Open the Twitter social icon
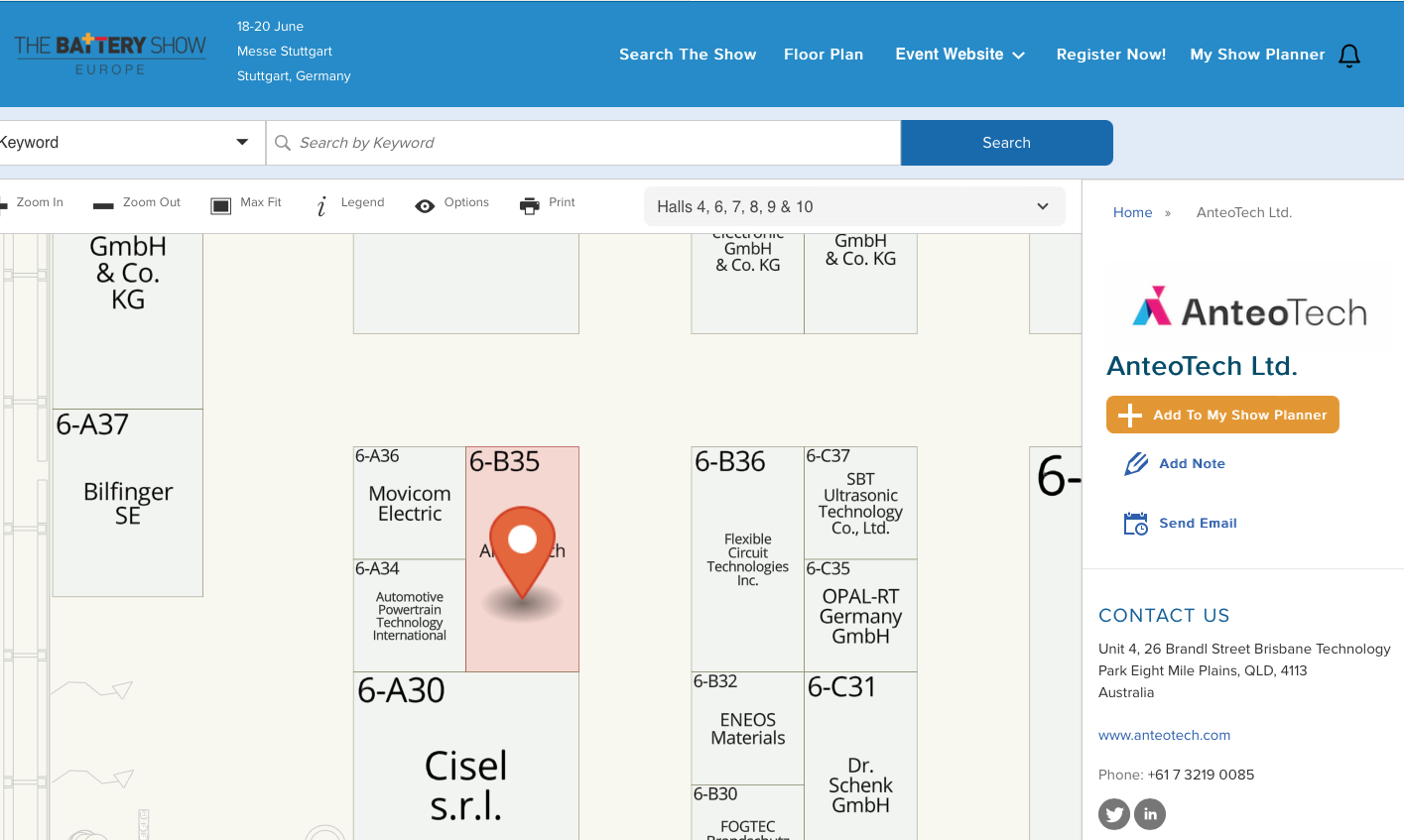1404x840 pixels. (x=1114, y=814)
